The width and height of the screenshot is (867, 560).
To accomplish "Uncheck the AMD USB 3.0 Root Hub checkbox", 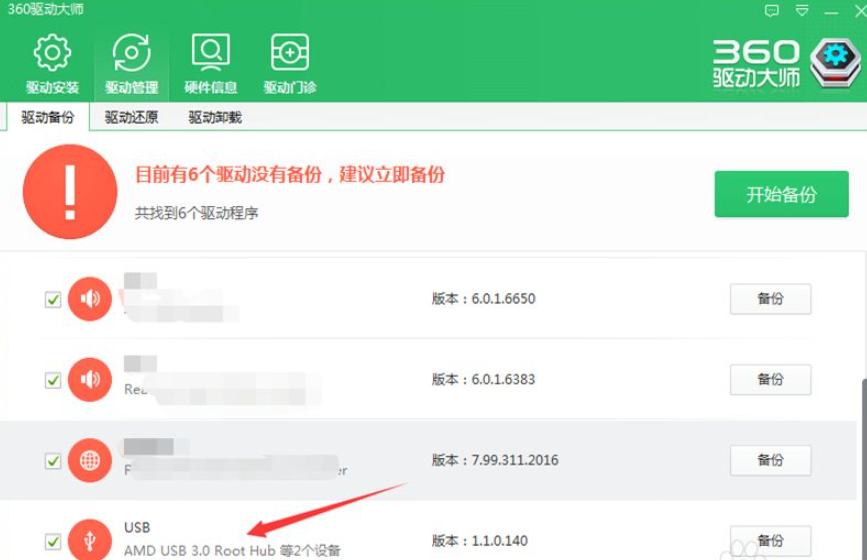I will coord(53,542).
